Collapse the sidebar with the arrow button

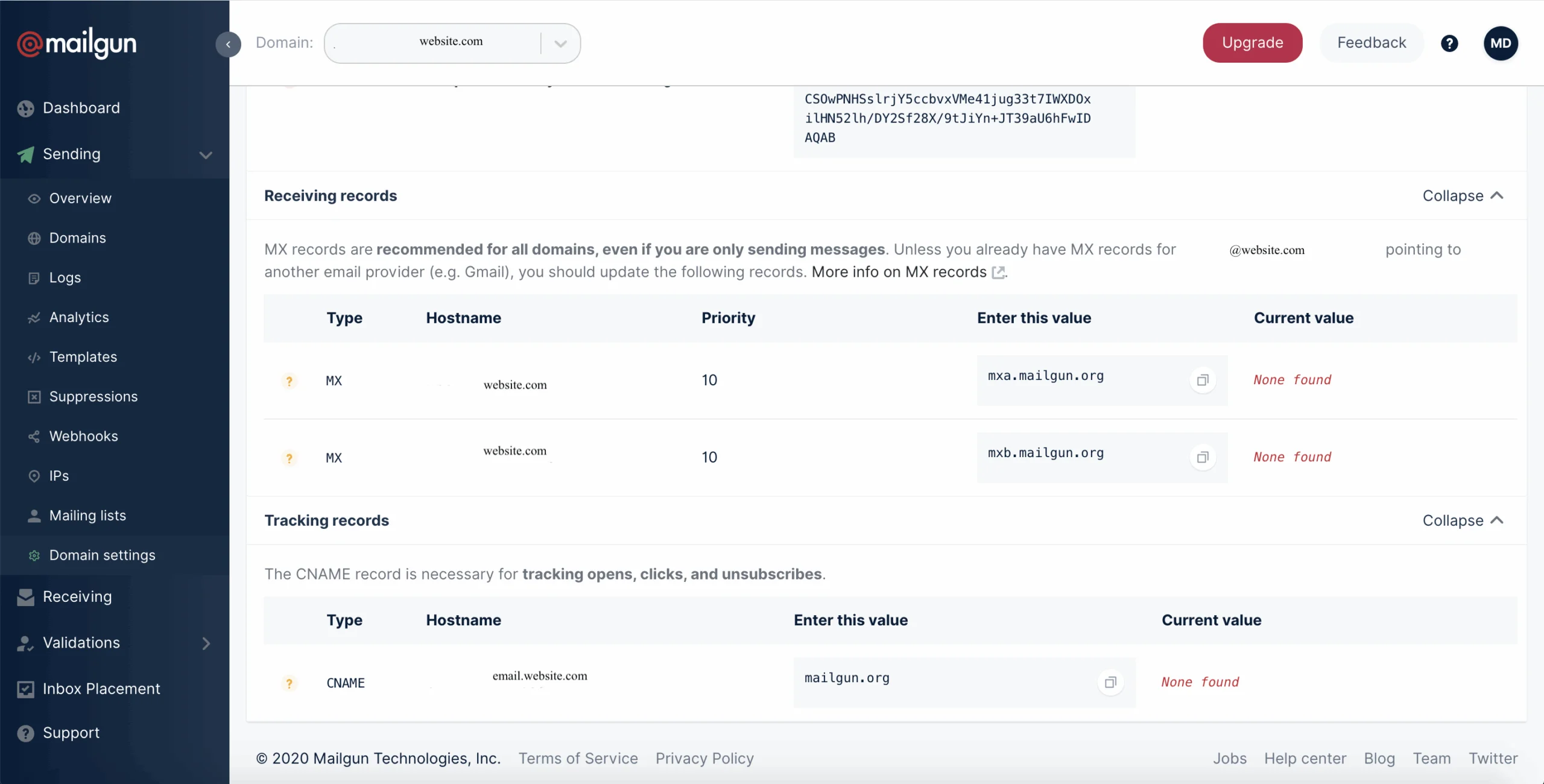point(229,44)
